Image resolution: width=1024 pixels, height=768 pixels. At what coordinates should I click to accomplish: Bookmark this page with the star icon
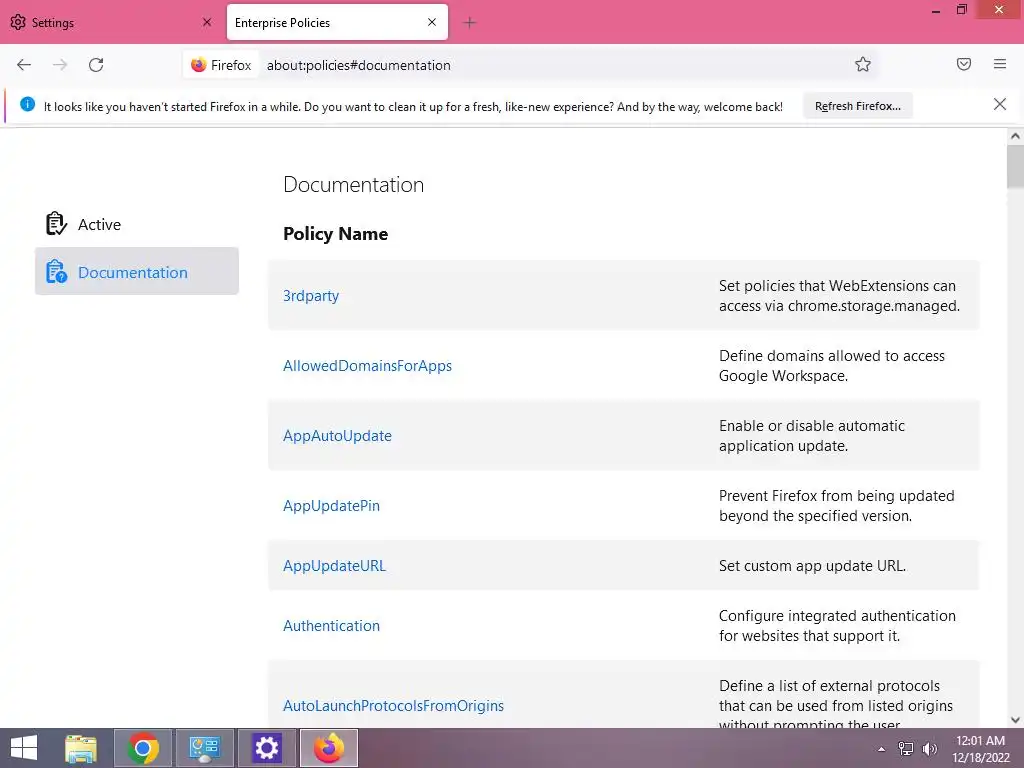coord(863,64)
